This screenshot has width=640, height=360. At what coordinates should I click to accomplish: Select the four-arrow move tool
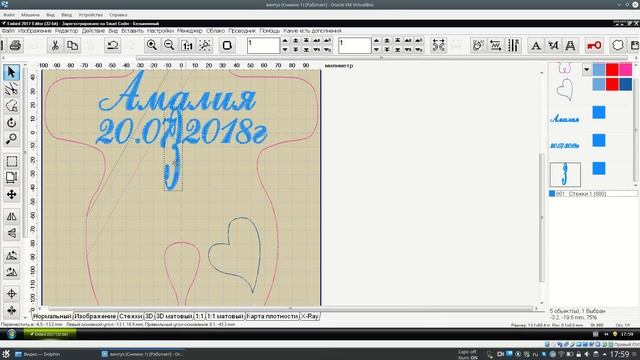[x=11, y=194]
